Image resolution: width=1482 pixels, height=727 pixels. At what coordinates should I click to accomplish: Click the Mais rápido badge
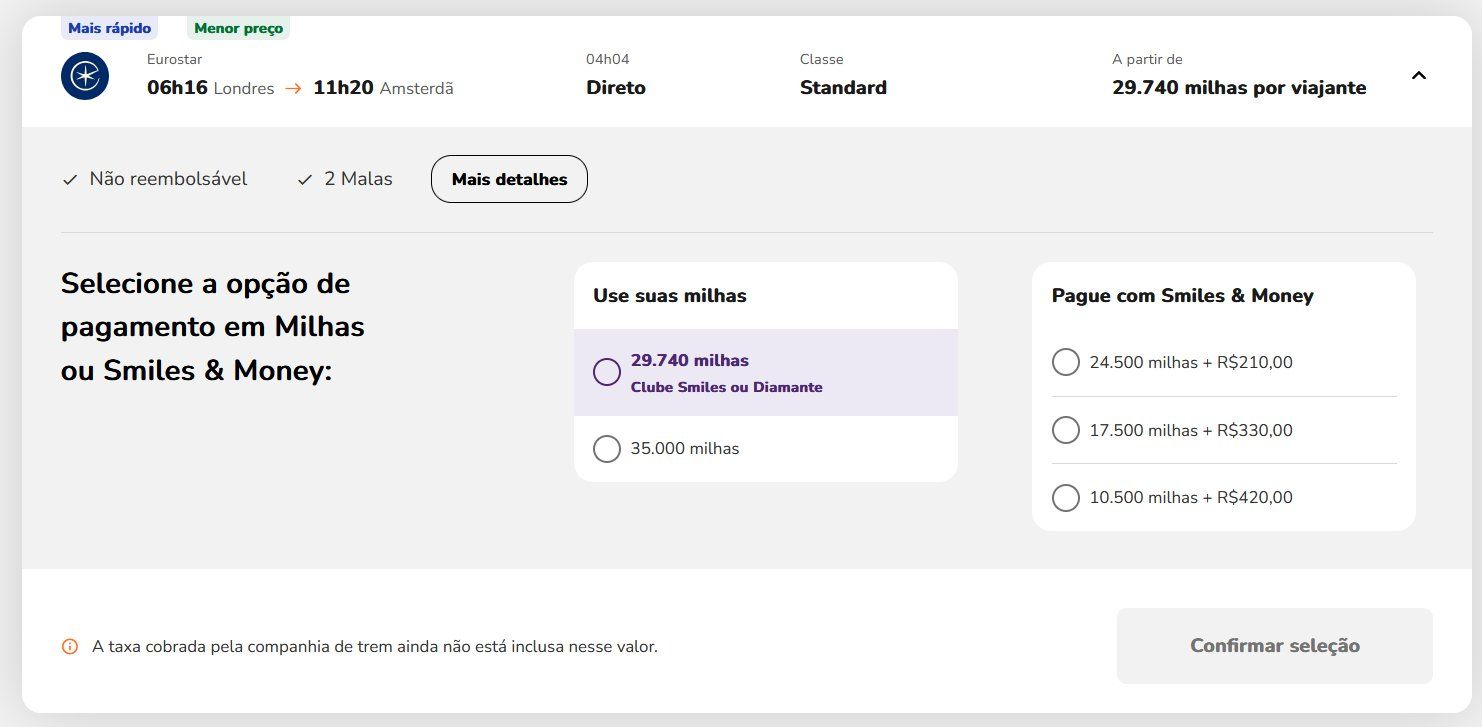[x=109, y=28]
